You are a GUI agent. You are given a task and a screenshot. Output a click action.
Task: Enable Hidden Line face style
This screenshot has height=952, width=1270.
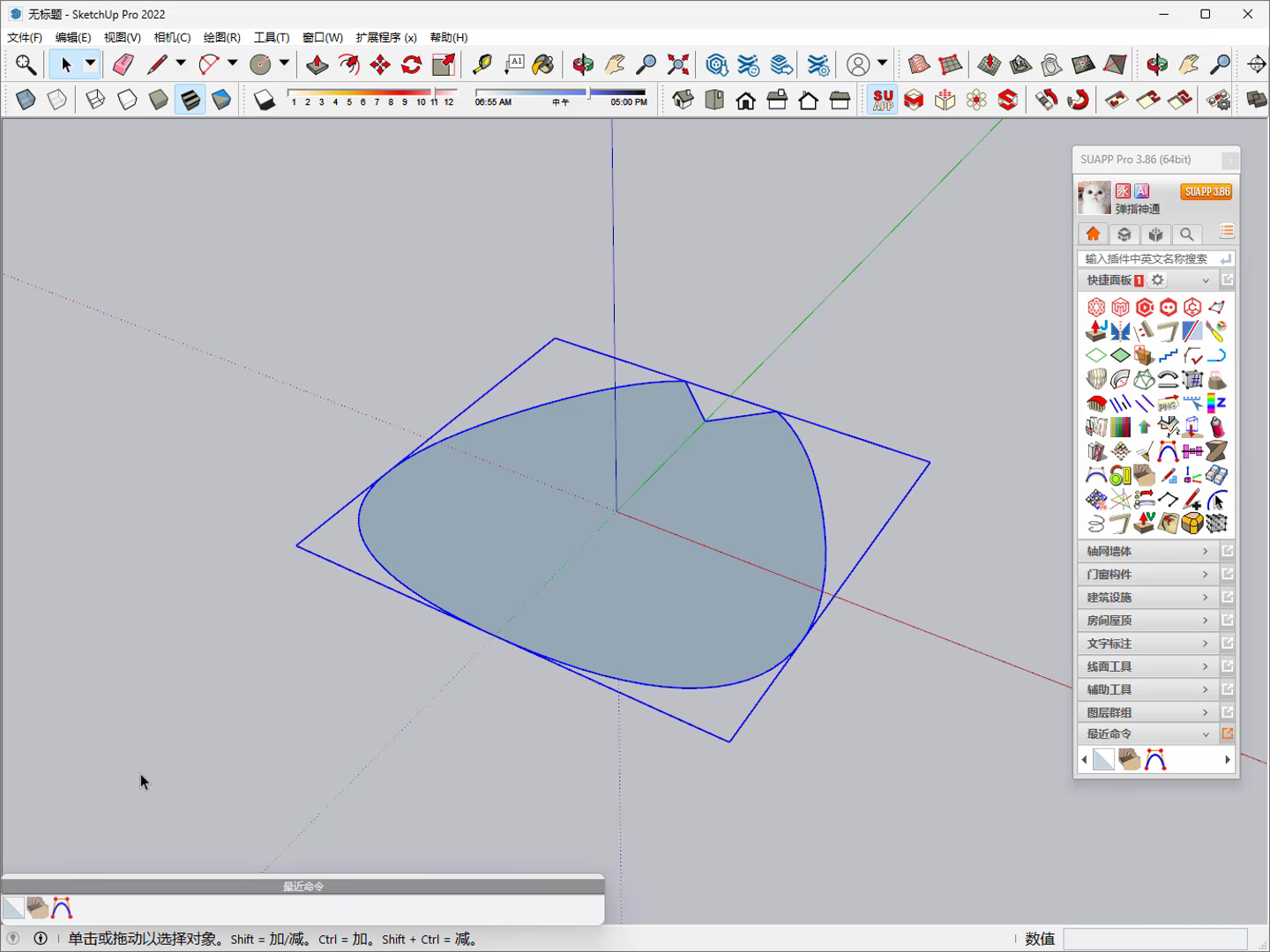127,100
